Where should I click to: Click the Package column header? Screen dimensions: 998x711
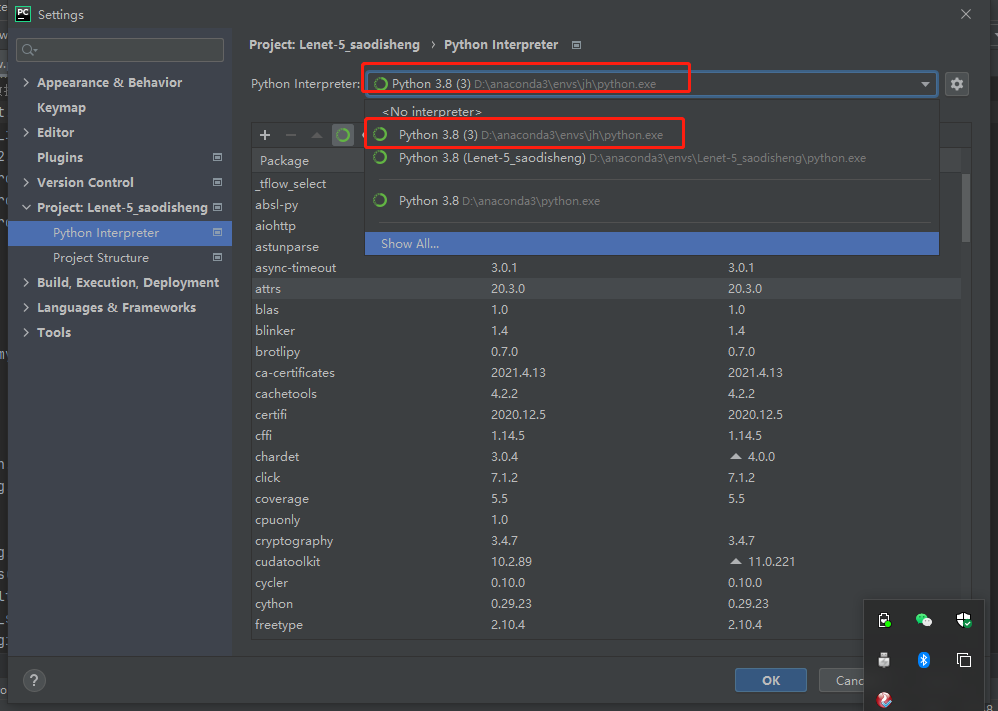[308, 161]
